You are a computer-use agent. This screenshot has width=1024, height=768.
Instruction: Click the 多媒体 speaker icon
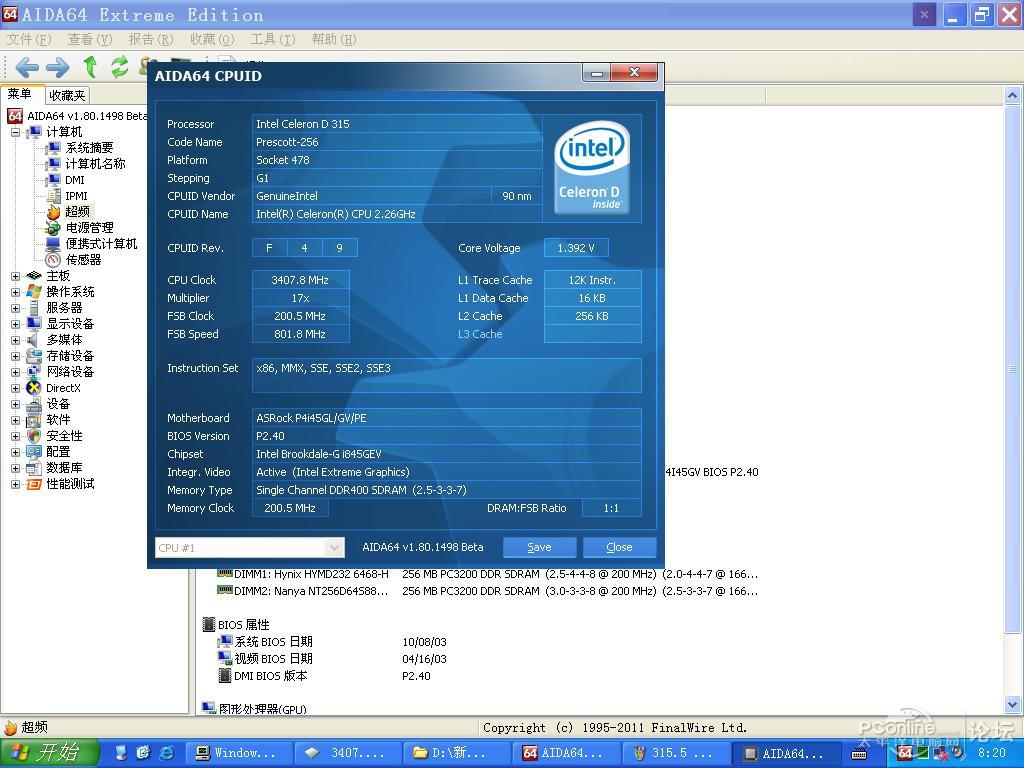click(x=34, y=340)
